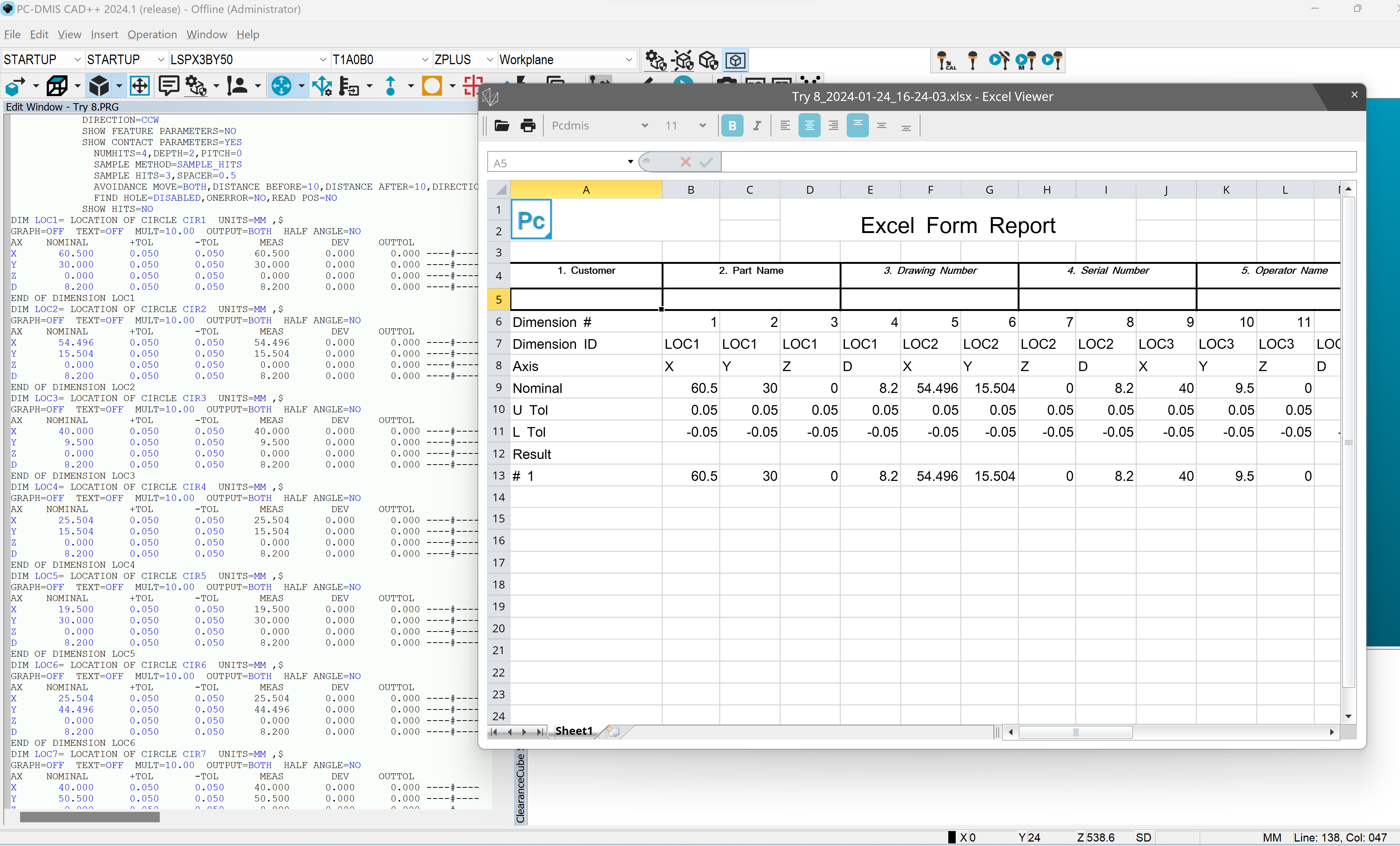Viewport: 1400px width, 846px height.
Task: Click the red cancel X in formula bar
Action: [x=685, y=162]
